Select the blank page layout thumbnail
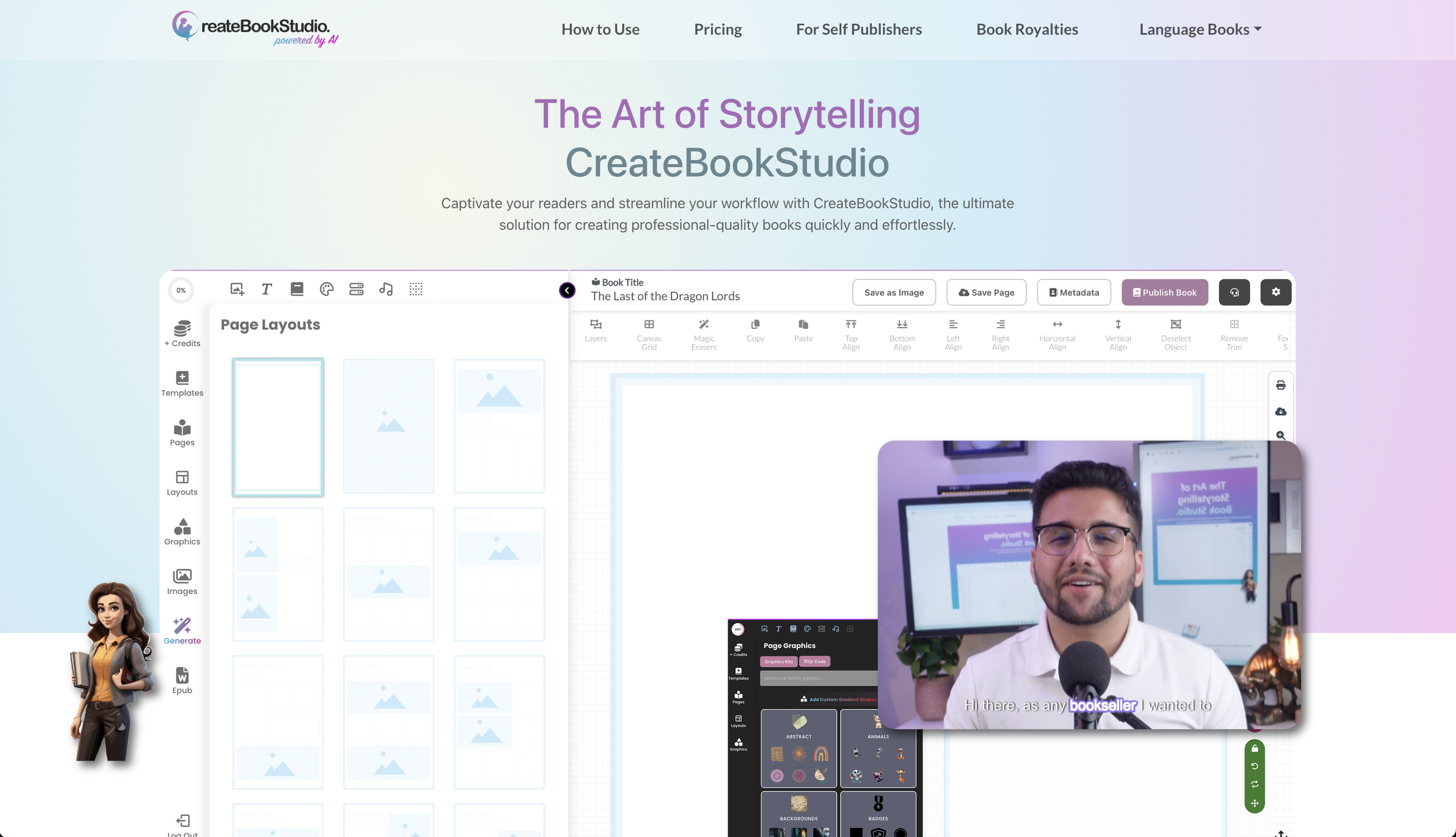The height and width of the screenshot is (837, 1456). point(278,427)
